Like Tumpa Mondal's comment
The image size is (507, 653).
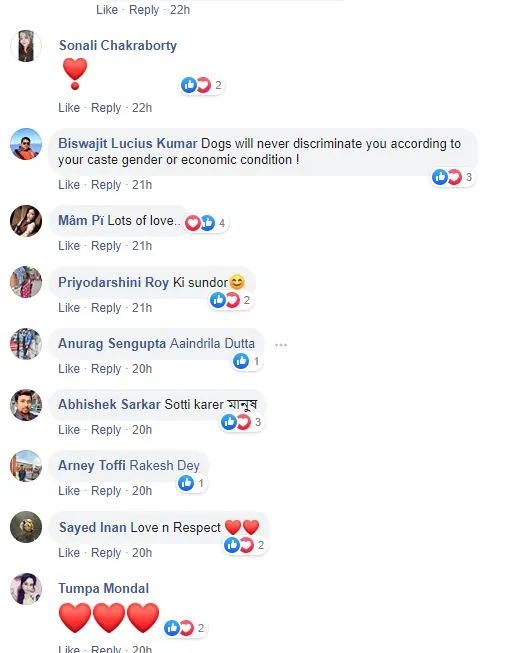click(69, 648)
